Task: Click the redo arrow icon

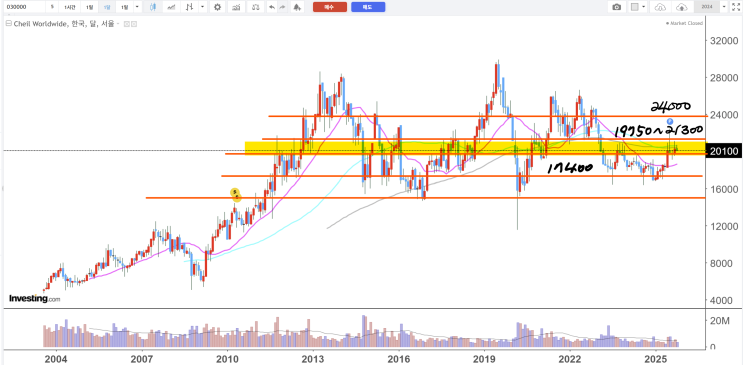Action: click(282, 7)
